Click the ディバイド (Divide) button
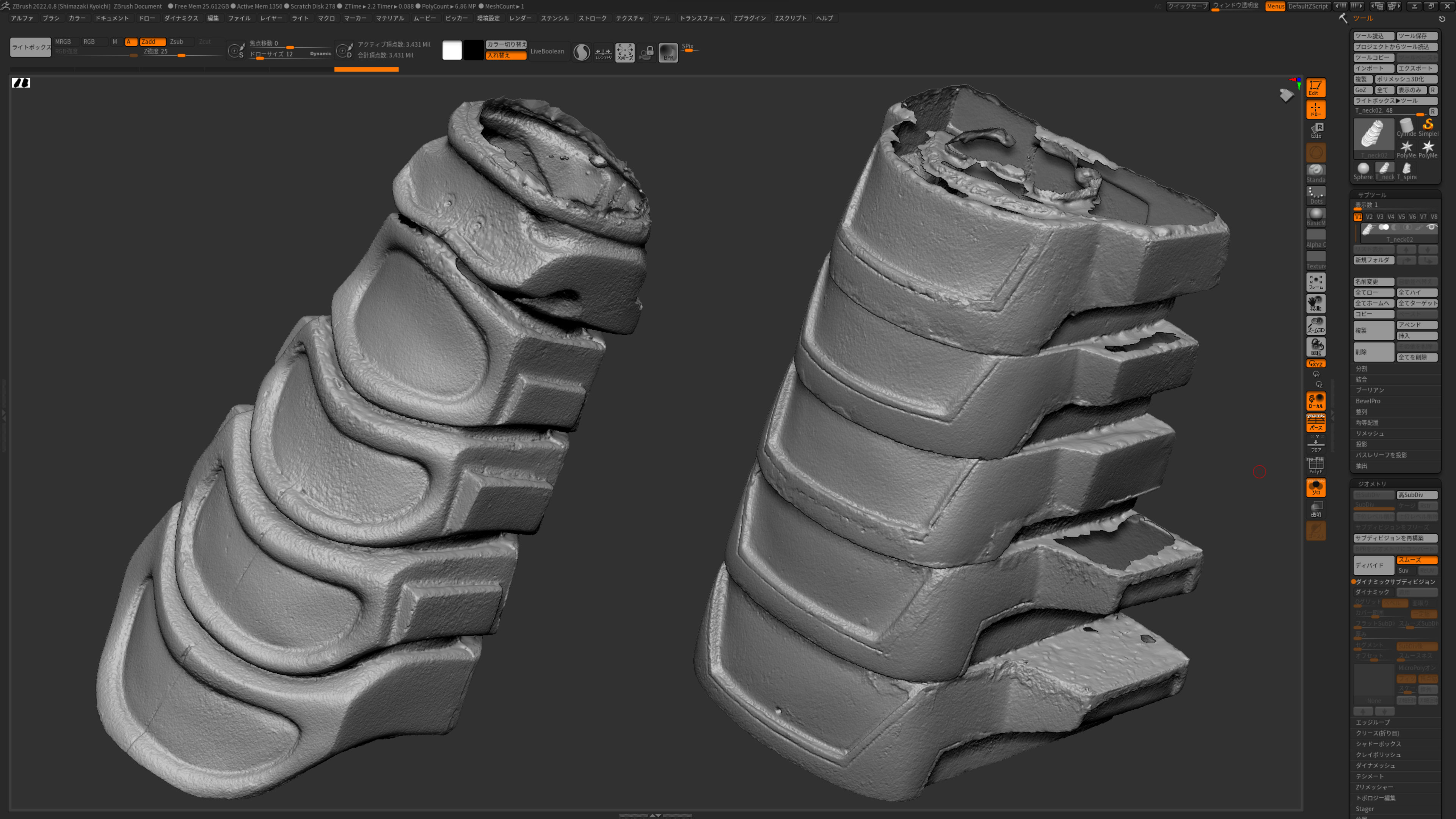Screen dimensions: 1456x819 (x=1373, y=565)
